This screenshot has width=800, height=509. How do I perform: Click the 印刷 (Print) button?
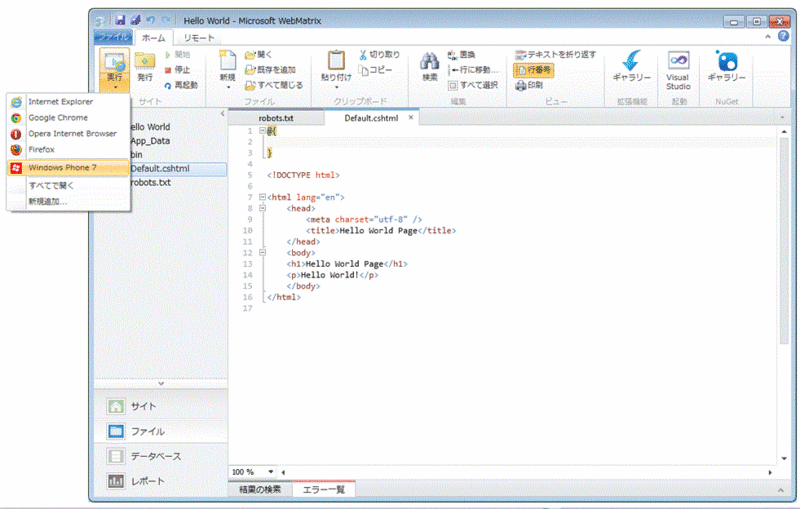click(529, 85)
